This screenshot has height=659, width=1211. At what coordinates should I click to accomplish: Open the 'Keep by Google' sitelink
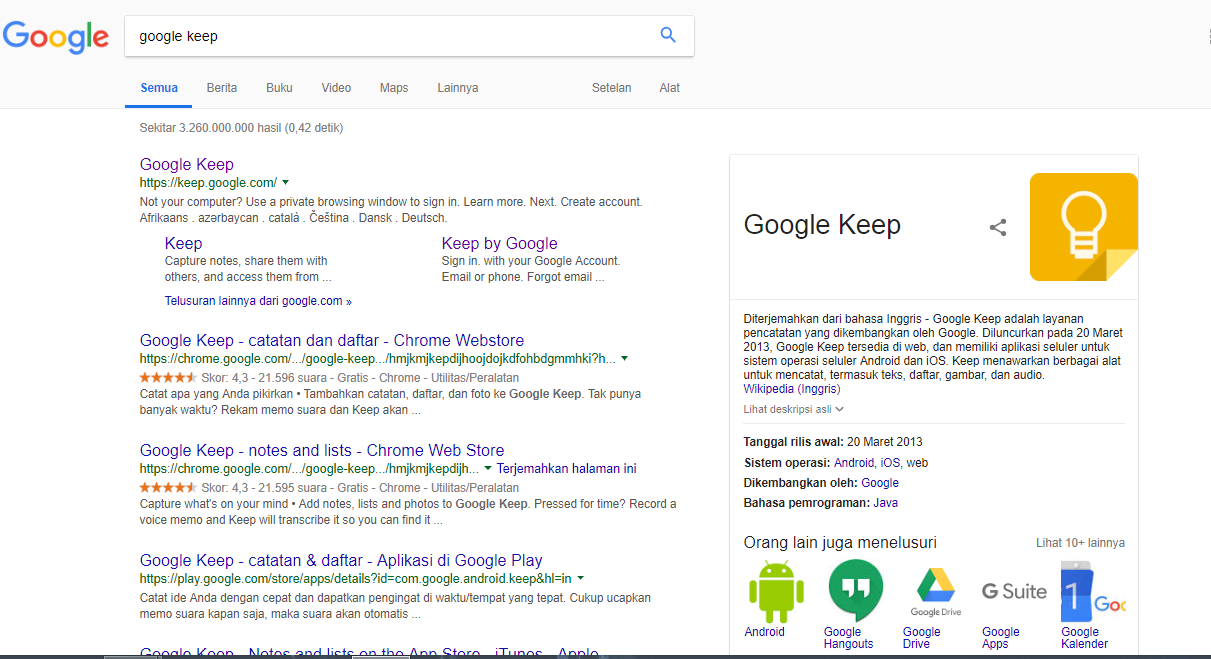coord(500,243)
